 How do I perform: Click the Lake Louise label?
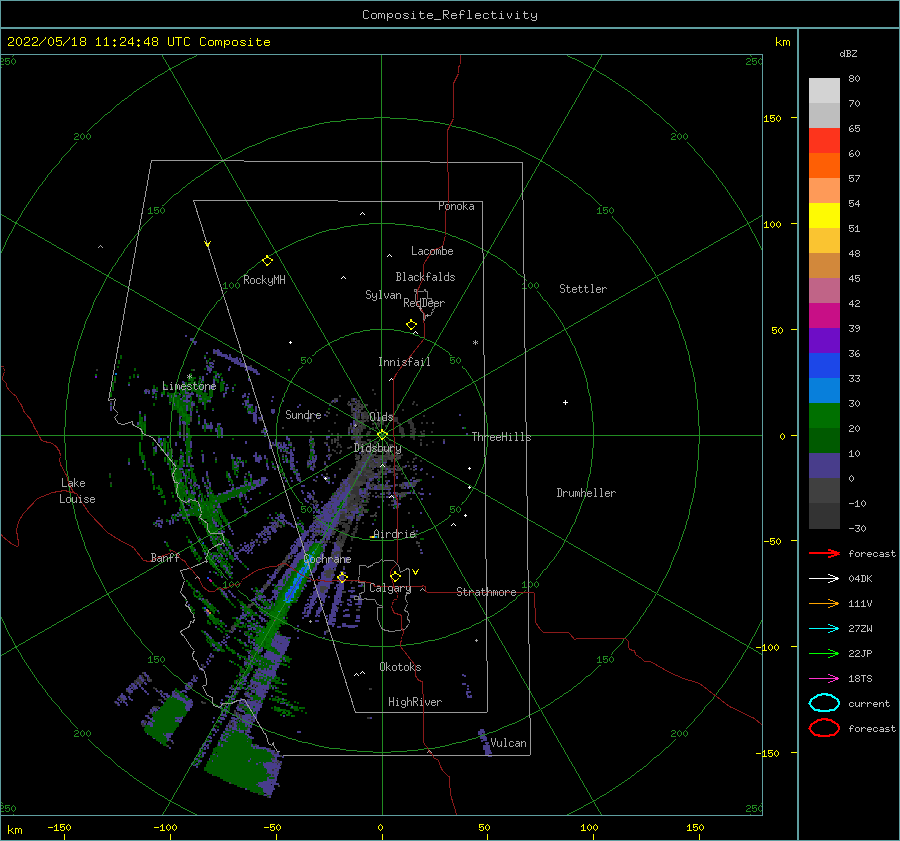(x=77, y=491)
